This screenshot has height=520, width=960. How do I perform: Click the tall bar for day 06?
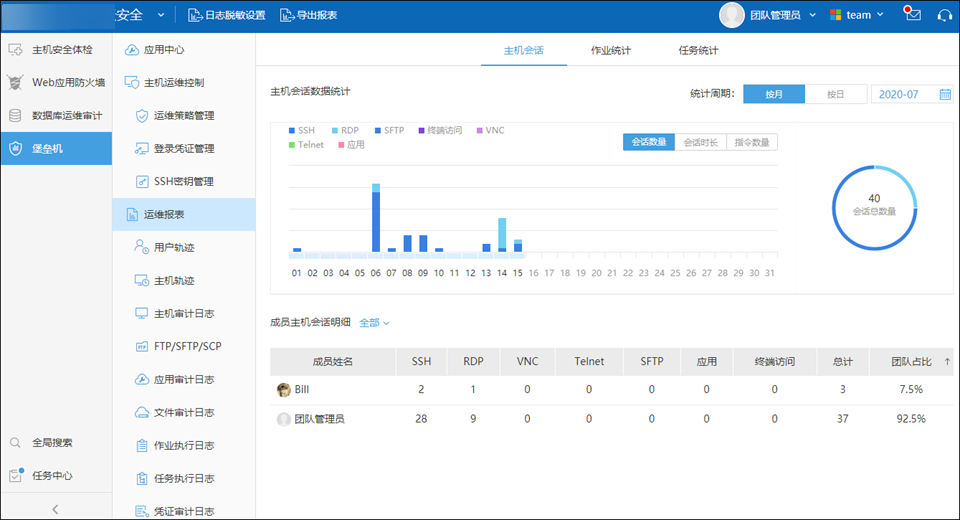click(376, 217)
